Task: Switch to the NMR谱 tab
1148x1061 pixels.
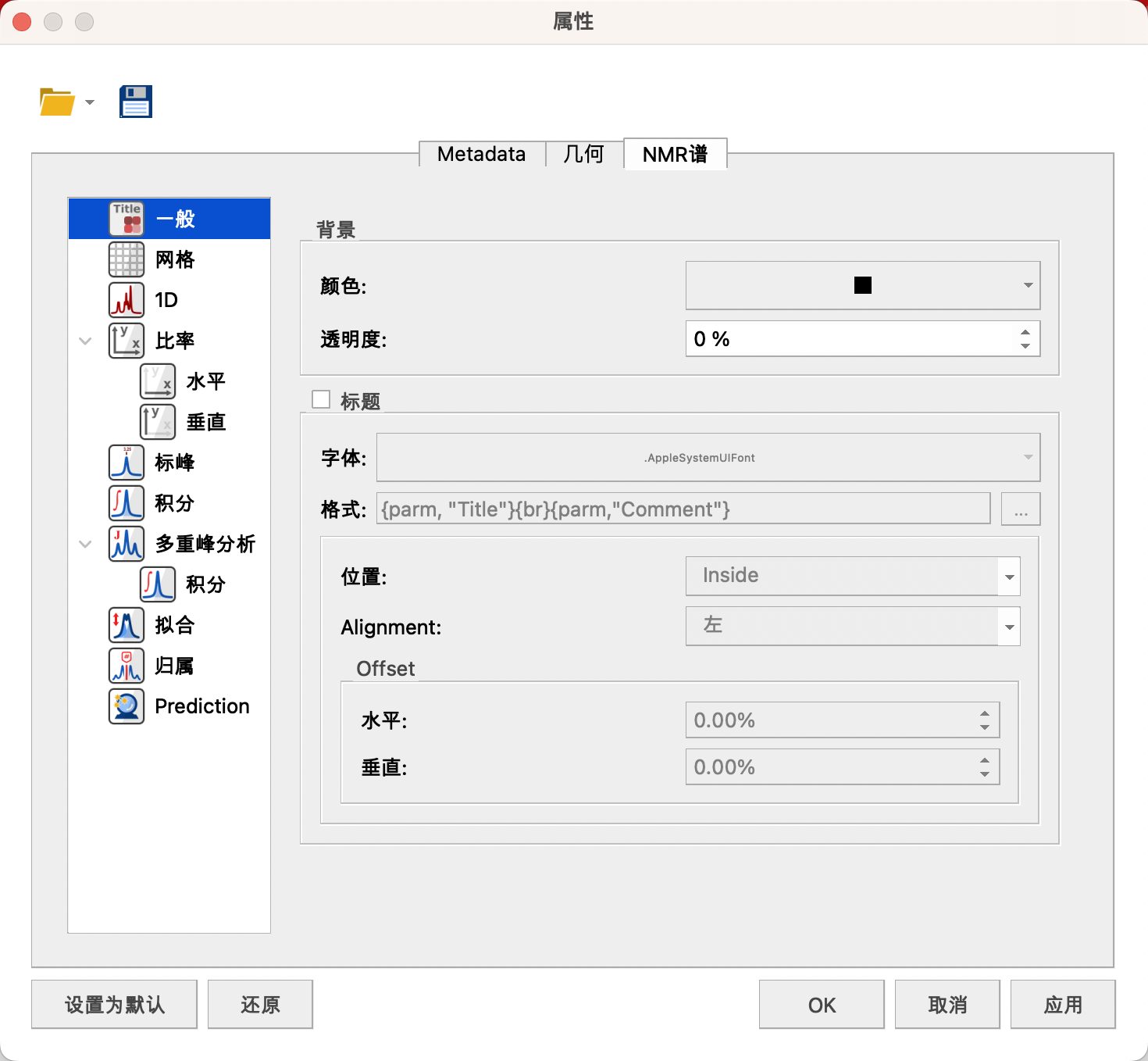Action: (x=676, y=154)
